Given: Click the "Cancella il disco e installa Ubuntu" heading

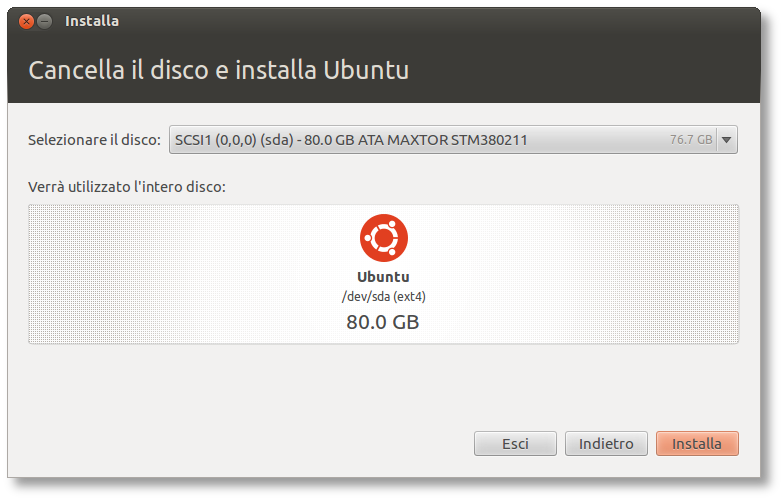Looking at the screenshot, I should coord(218,70).
